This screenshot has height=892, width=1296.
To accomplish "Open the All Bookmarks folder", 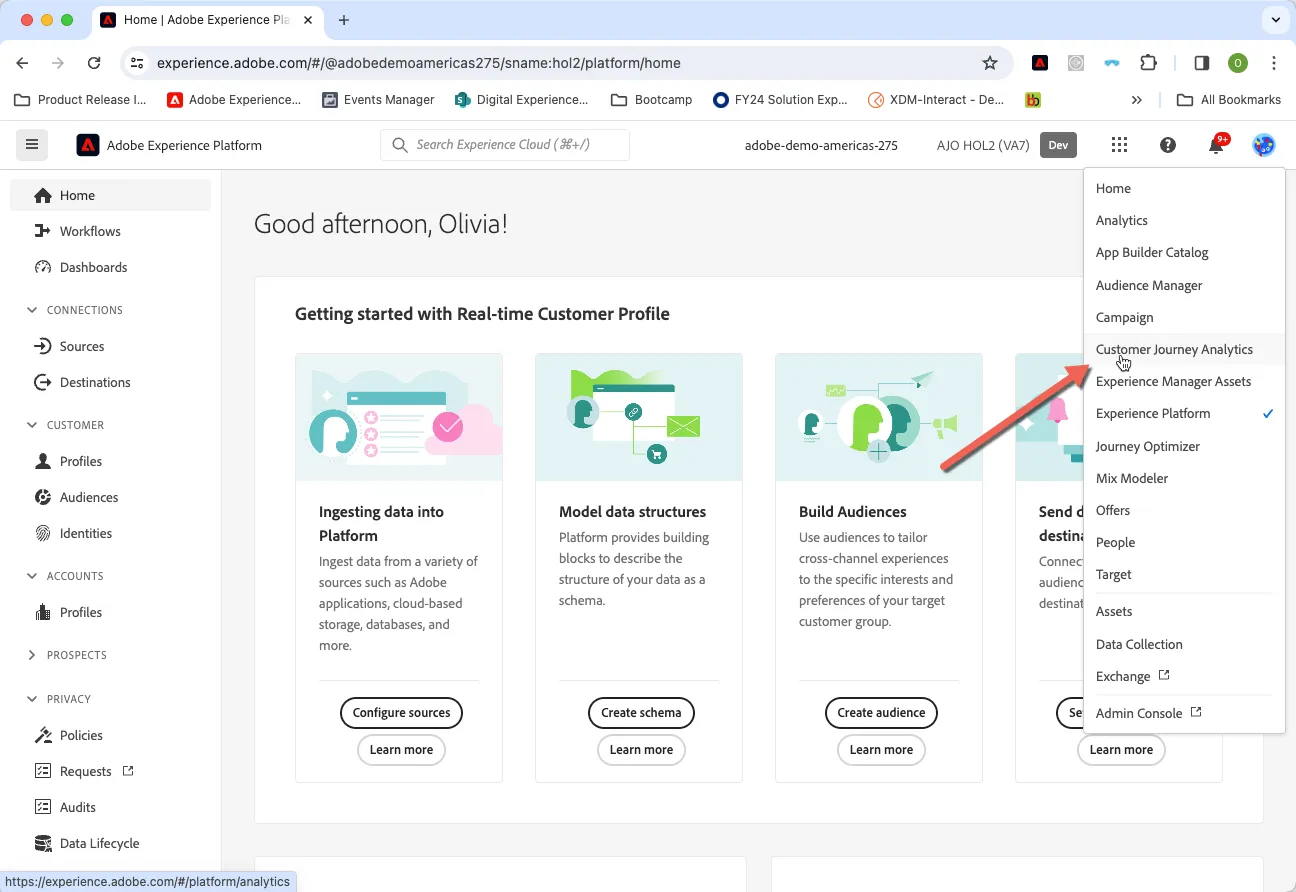I will coord(1229,100).
